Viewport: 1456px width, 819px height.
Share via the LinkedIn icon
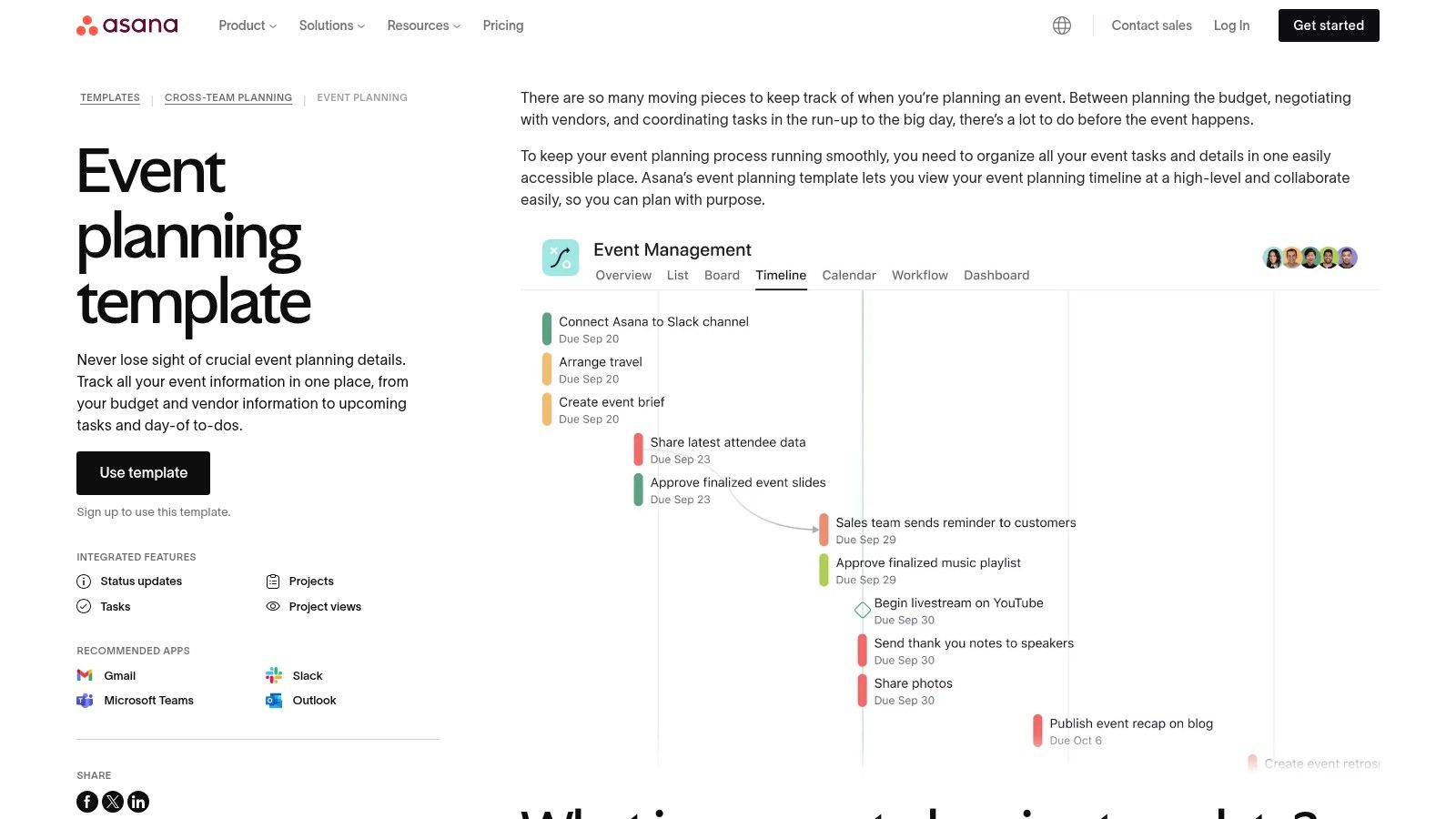click(138, 802)
